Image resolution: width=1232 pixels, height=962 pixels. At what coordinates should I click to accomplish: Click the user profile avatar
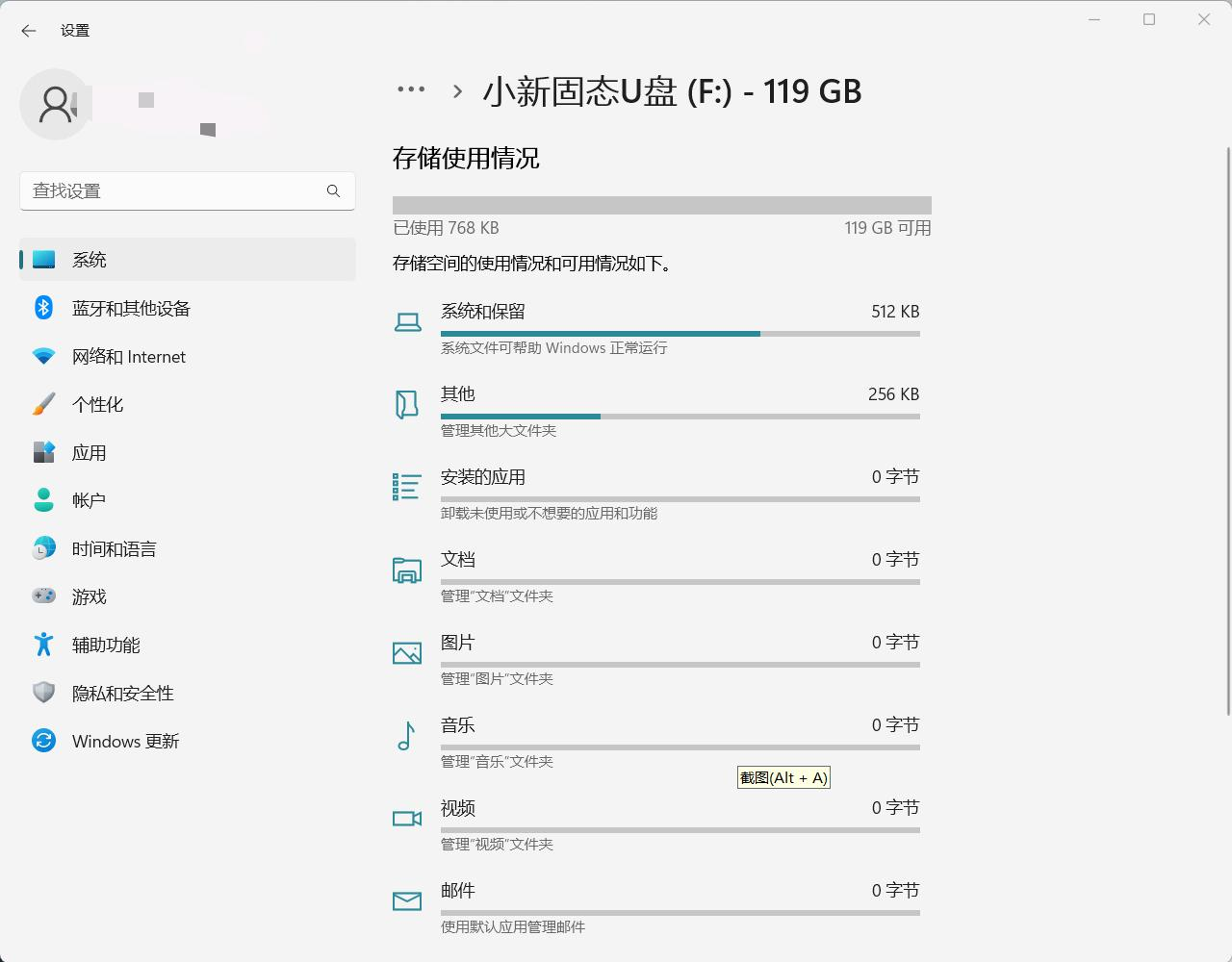(55, 104)
